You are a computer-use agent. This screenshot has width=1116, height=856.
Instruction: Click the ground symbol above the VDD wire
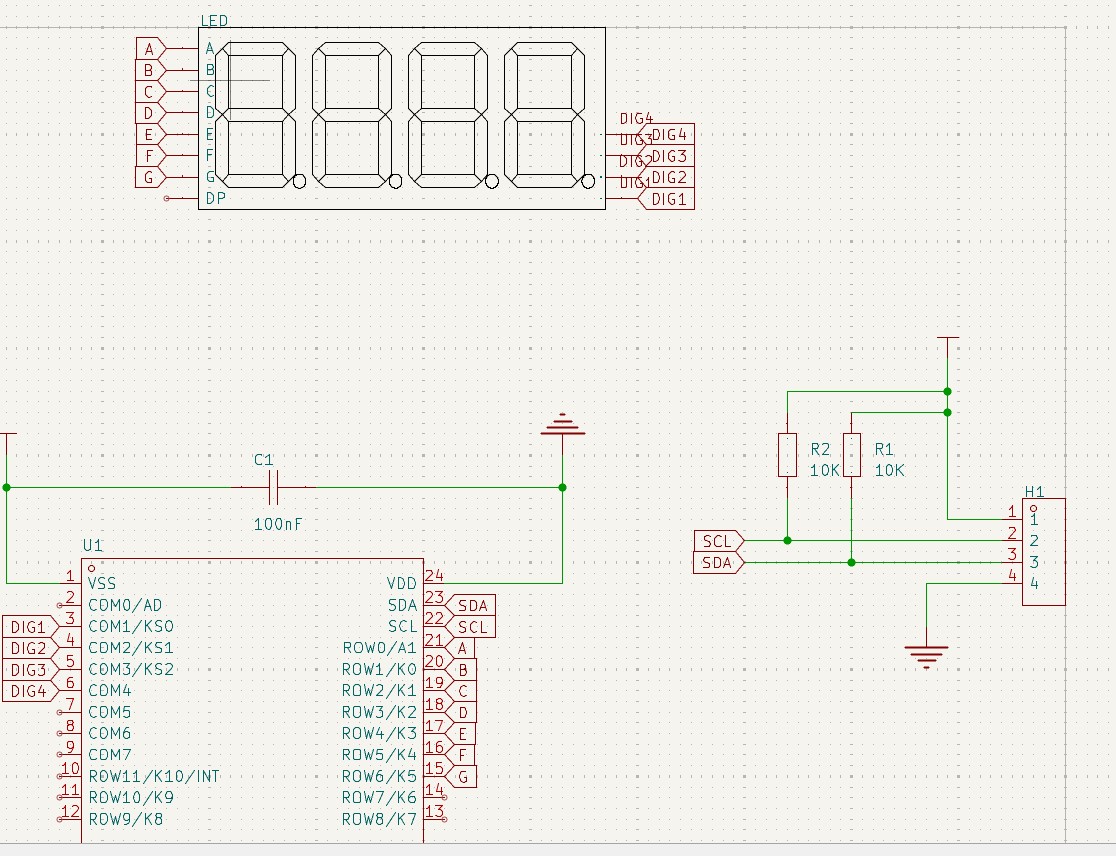562,426
